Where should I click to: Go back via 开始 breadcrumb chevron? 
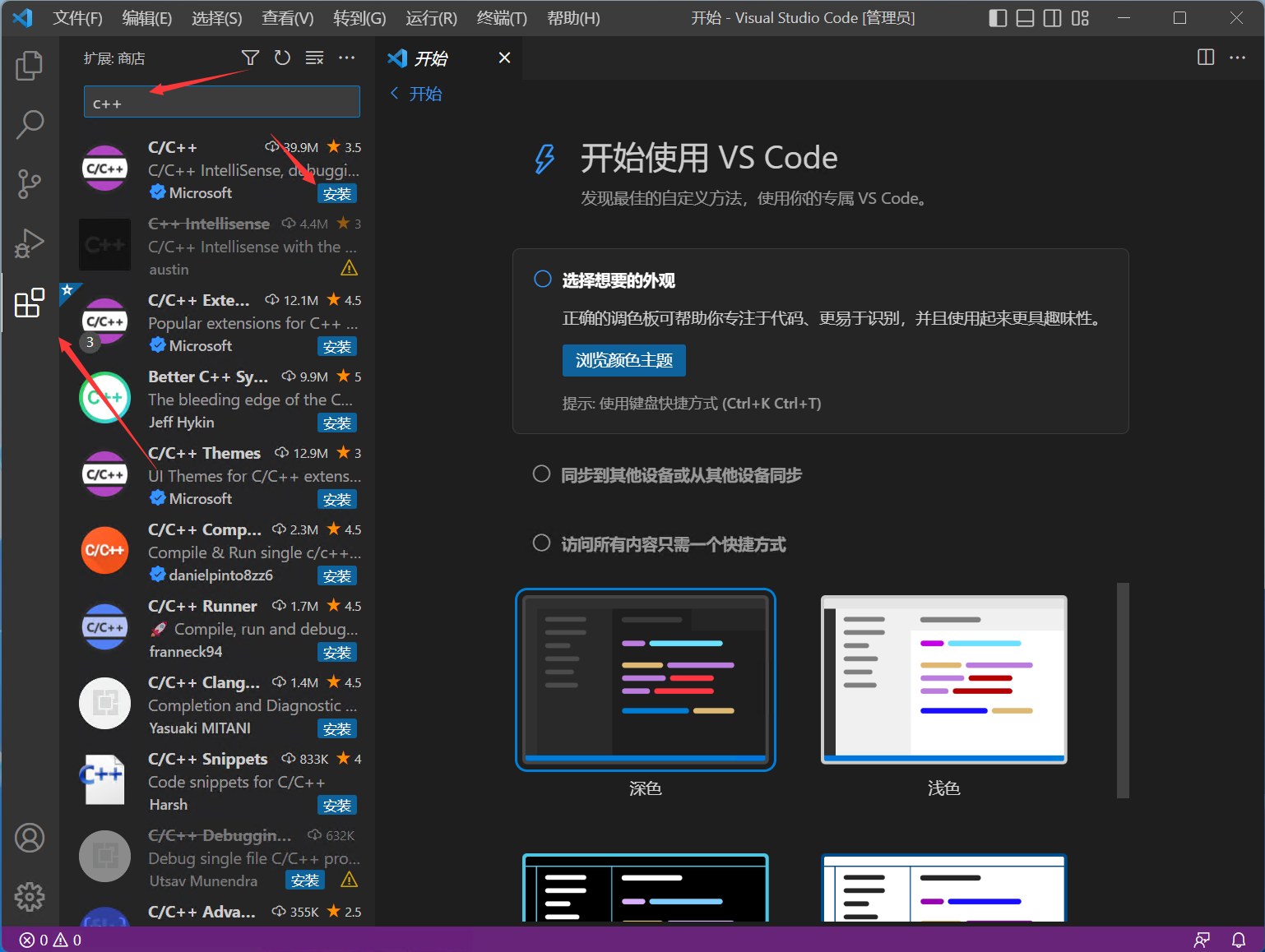(x=395, y=93)
